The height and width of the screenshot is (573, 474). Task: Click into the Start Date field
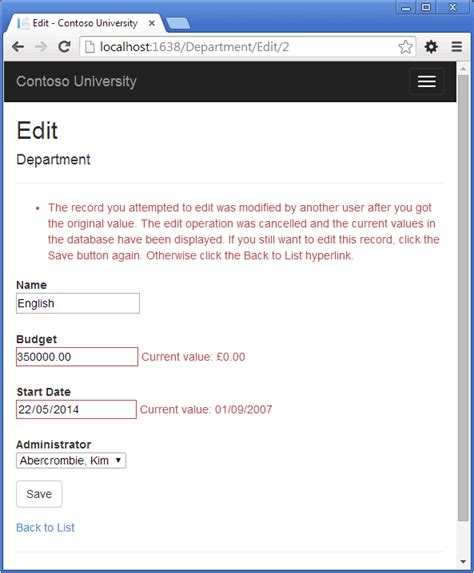[76, 409]
